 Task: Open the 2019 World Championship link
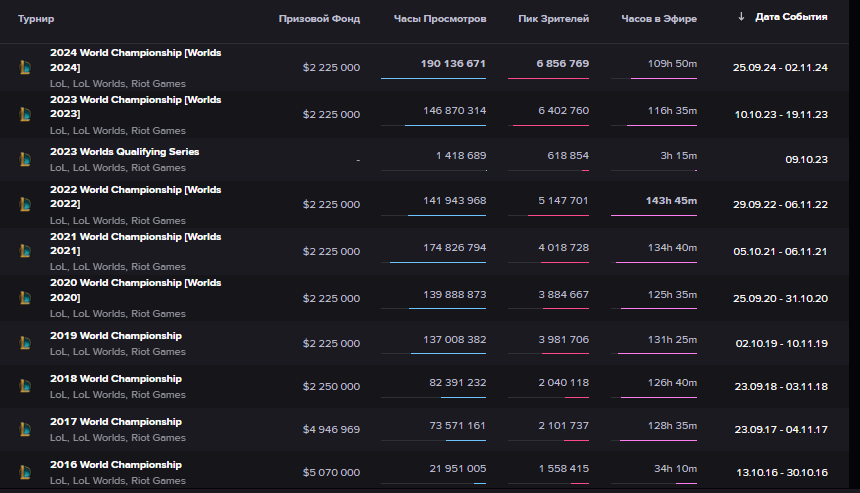point(116,336)
